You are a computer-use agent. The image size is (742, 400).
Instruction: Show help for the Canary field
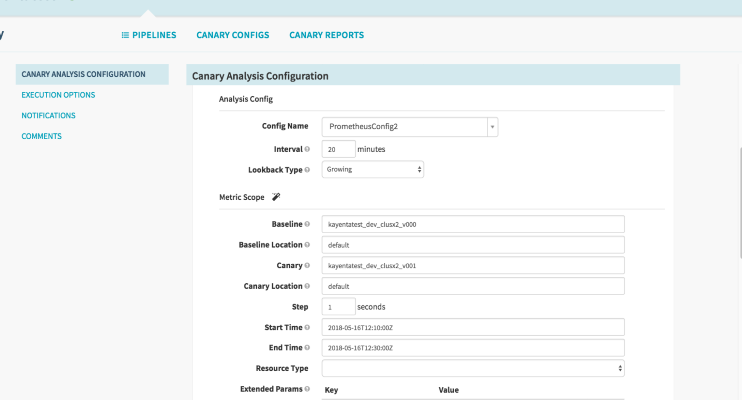(x=307, y=266)
